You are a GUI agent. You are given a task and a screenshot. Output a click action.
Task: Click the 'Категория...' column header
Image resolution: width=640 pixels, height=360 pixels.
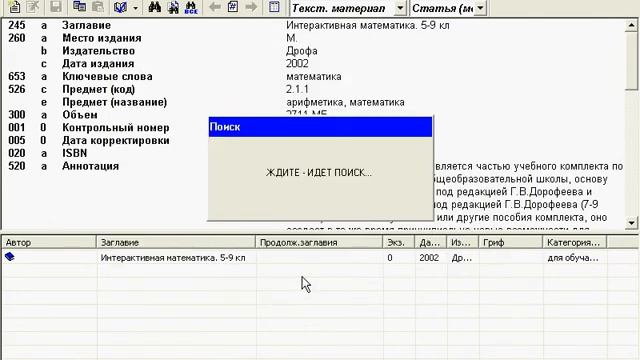574,242
